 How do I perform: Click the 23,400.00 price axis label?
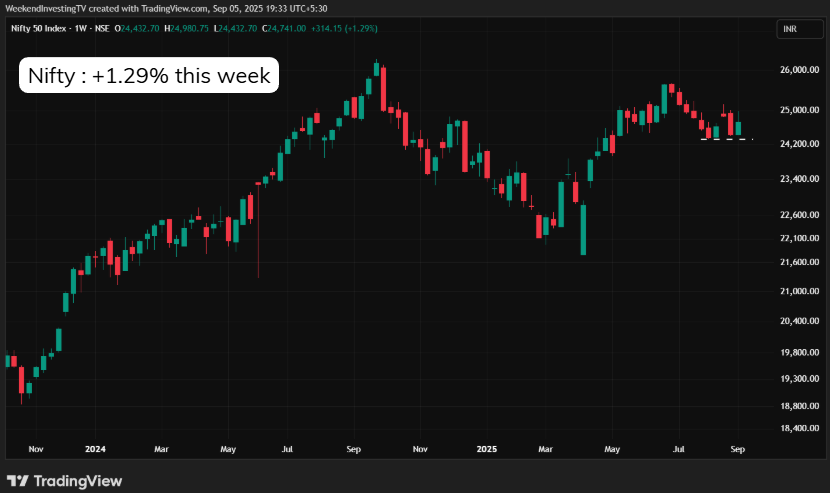coord(799,178)
